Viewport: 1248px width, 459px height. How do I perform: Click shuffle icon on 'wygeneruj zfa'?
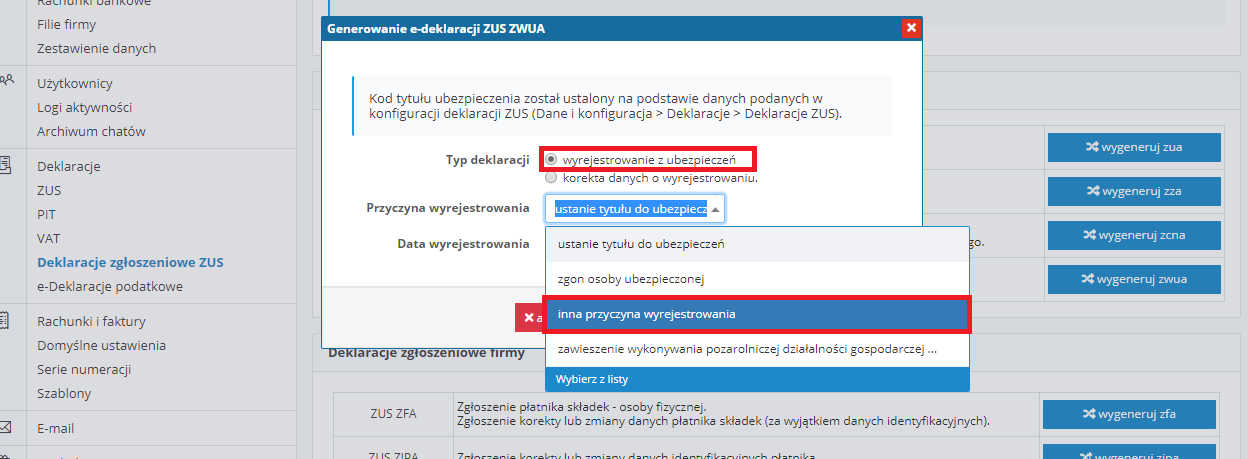(x=1091, y=414)
